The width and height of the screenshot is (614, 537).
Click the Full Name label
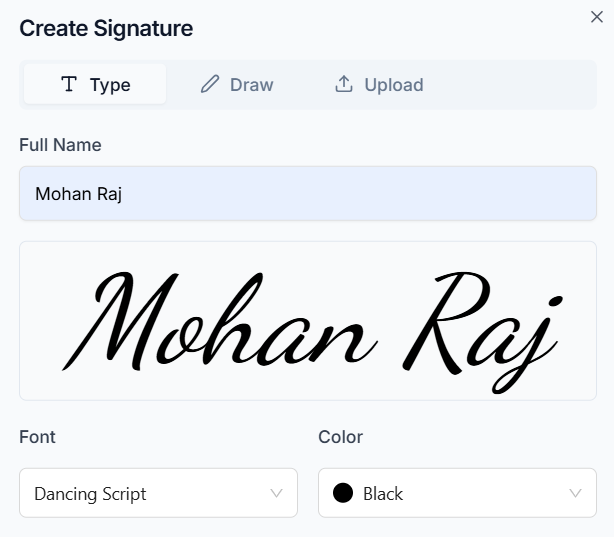coord(60,145)
